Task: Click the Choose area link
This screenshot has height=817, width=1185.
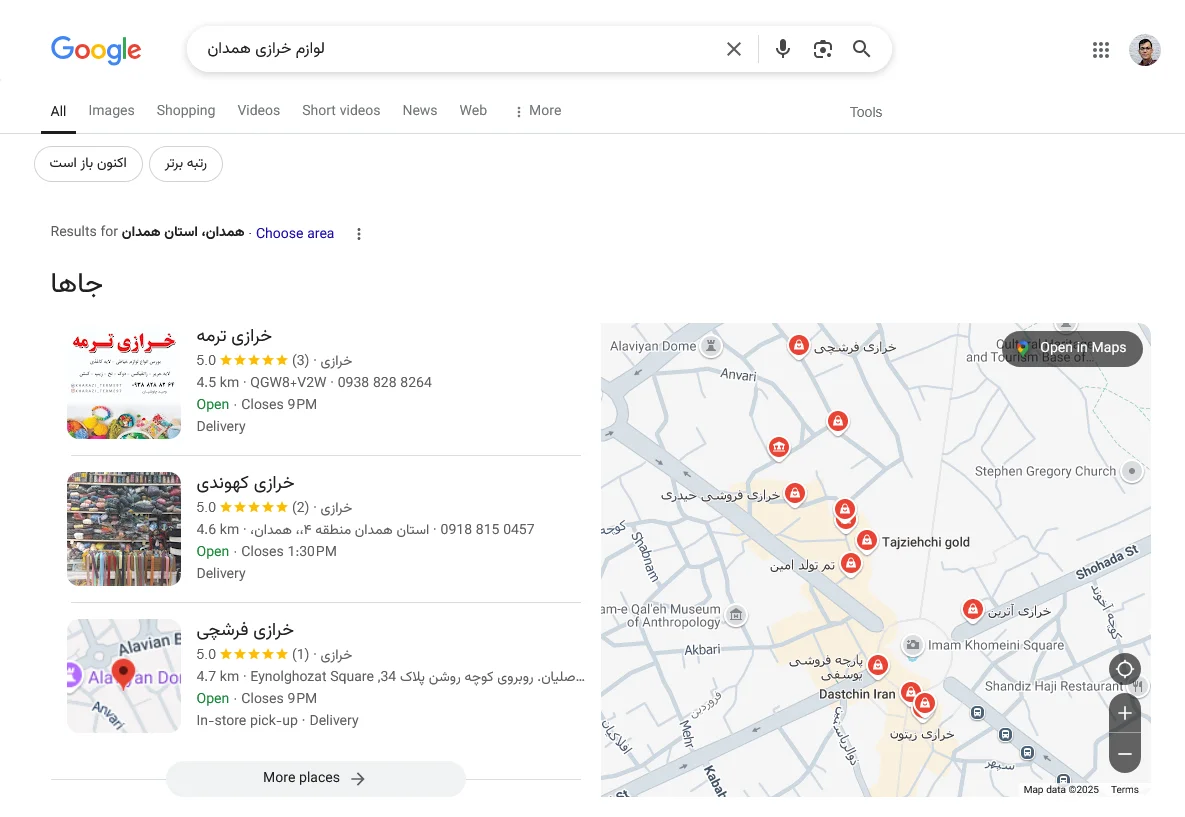Action: pyautogui.click(x=295, y=234)
